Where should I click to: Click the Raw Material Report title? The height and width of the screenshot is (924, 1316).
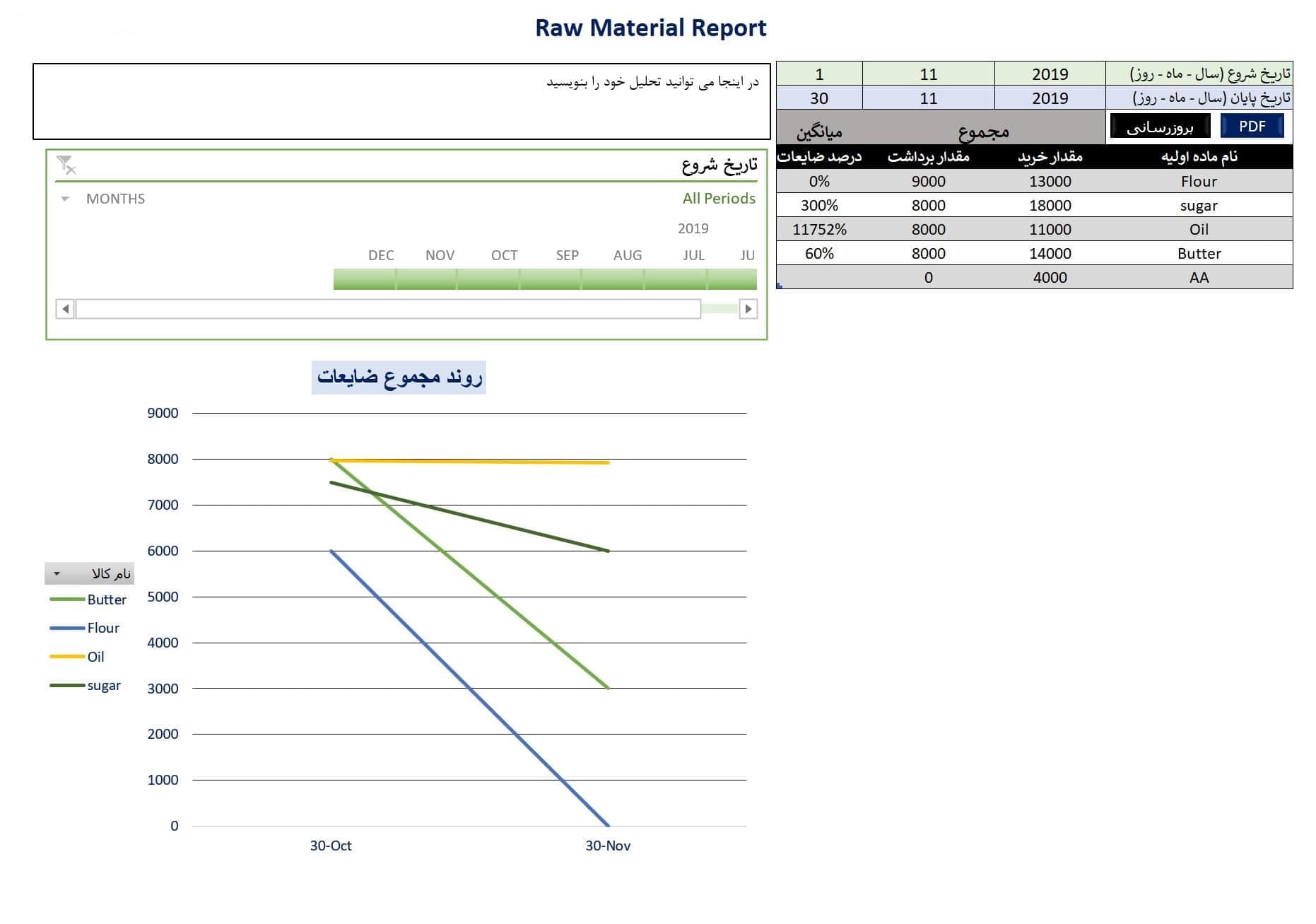(650, 28)
